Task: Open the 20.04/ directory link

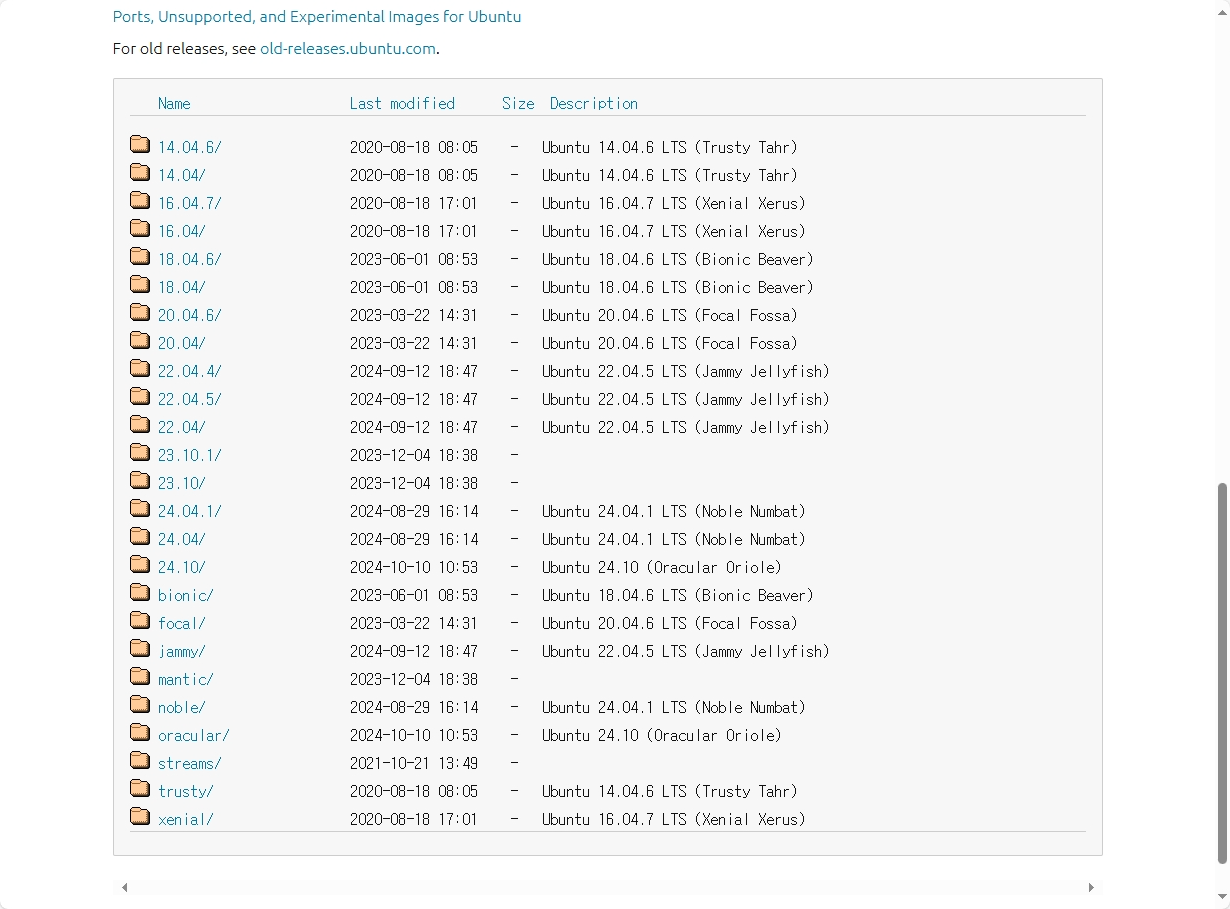Action: pos(182,343)
